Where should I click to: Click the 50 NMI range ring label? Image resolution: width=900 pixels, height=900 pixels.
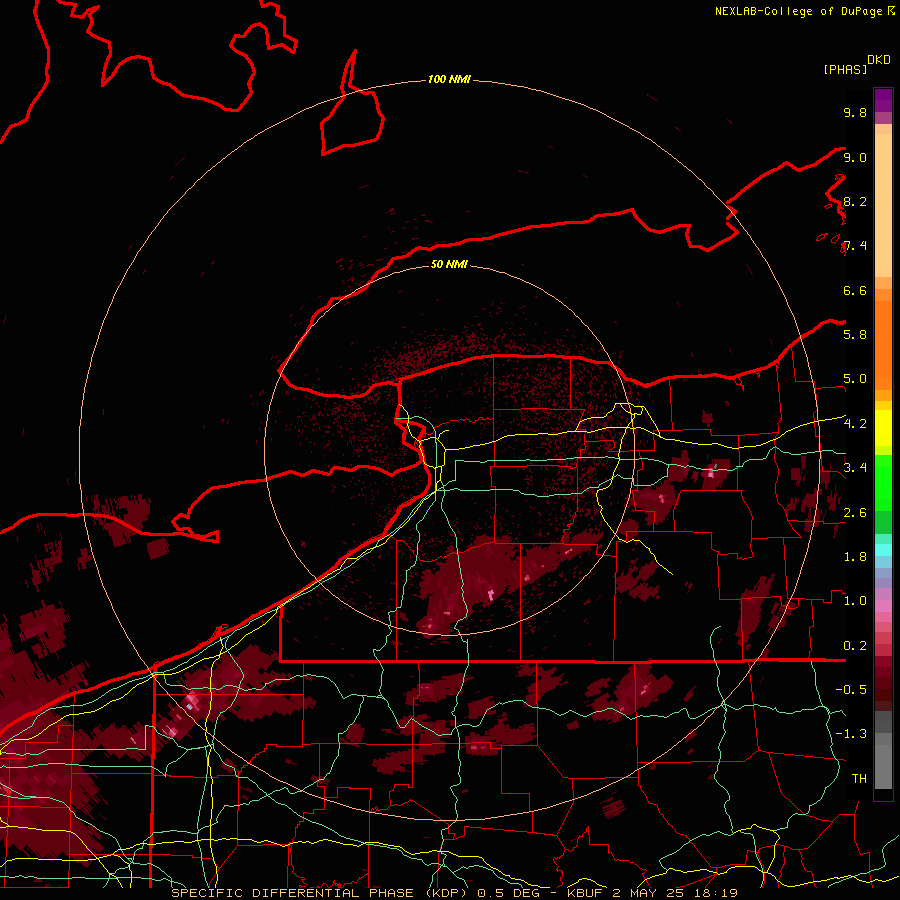tap(449, 264)
